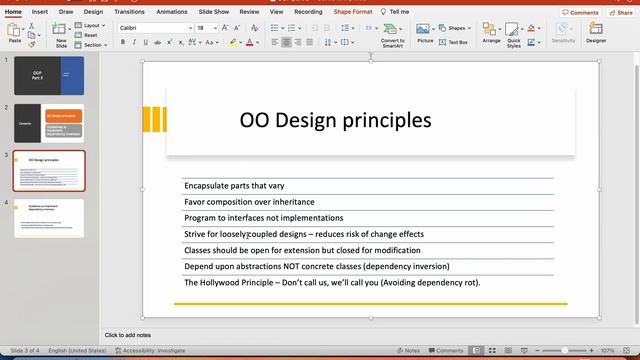Click Convert to SmartArt
The width and height of the screenshot is (640, 360).
coord(392,35)
